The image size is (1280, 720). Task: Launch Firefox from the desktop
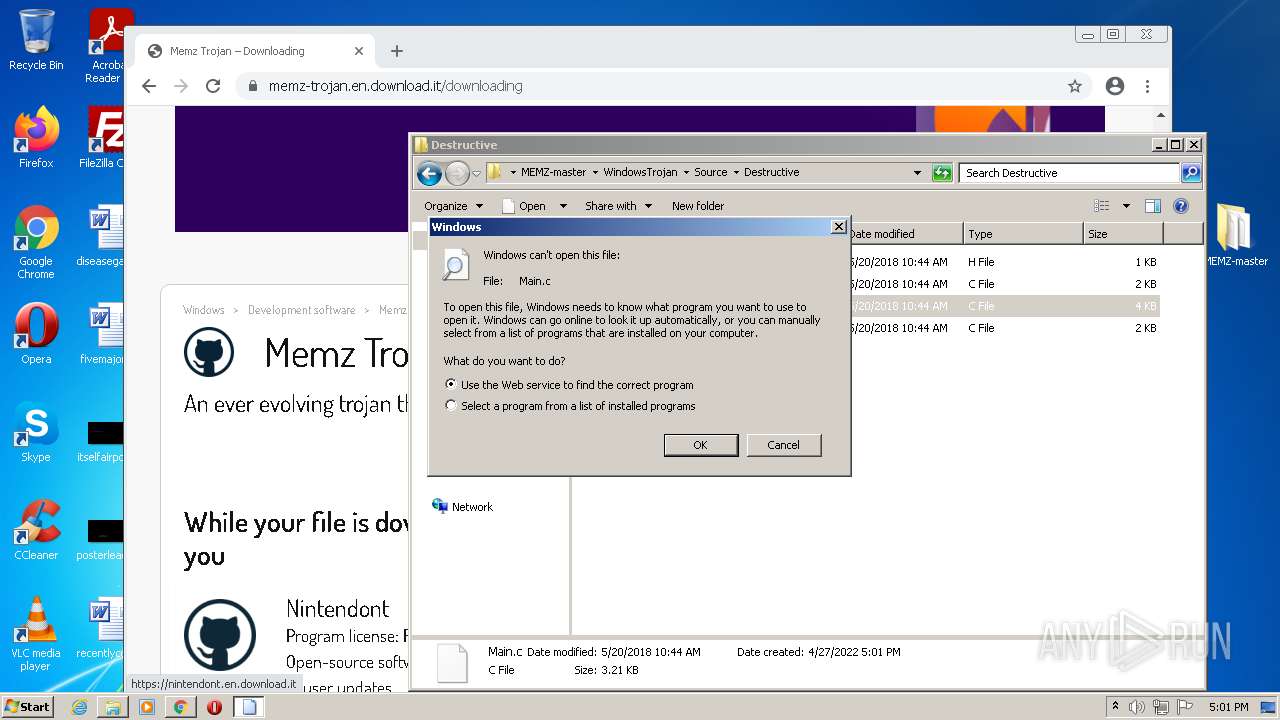pyautogui.click(x=36, y=138)
